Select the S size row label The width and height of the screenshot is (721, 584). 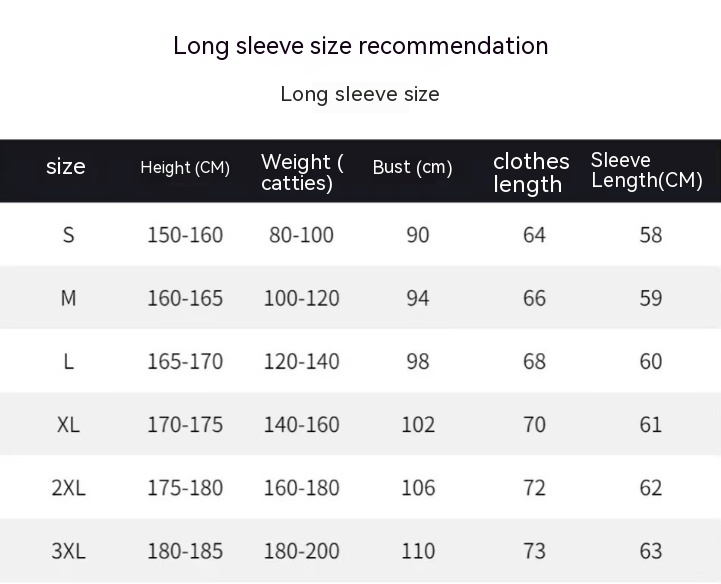pos(68,235)
